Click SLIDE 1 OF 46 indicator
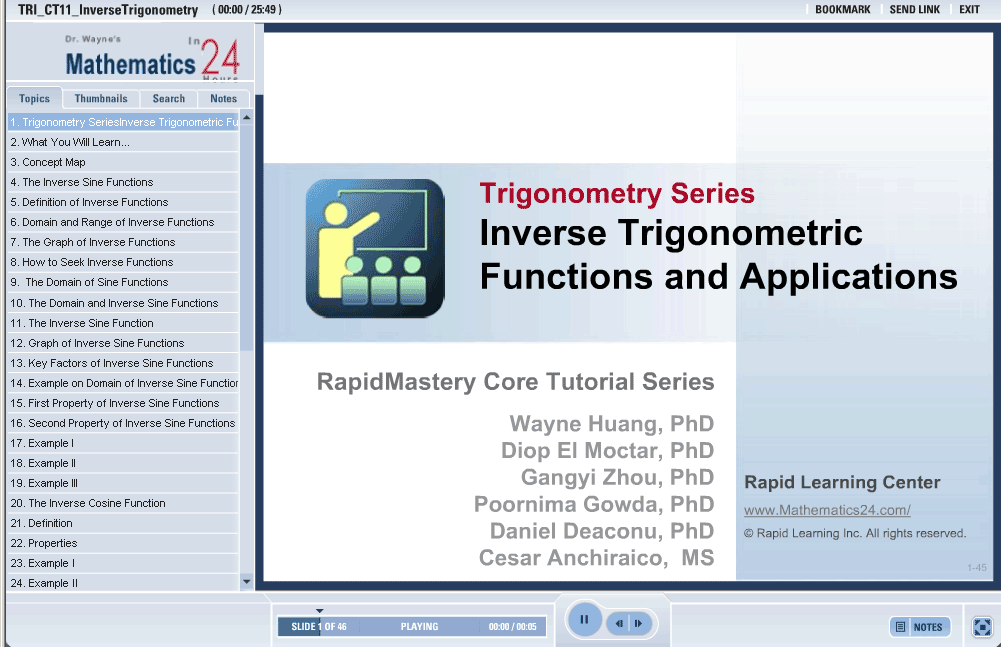Viewport: 1001px width, 647px height. click(319, 627)
